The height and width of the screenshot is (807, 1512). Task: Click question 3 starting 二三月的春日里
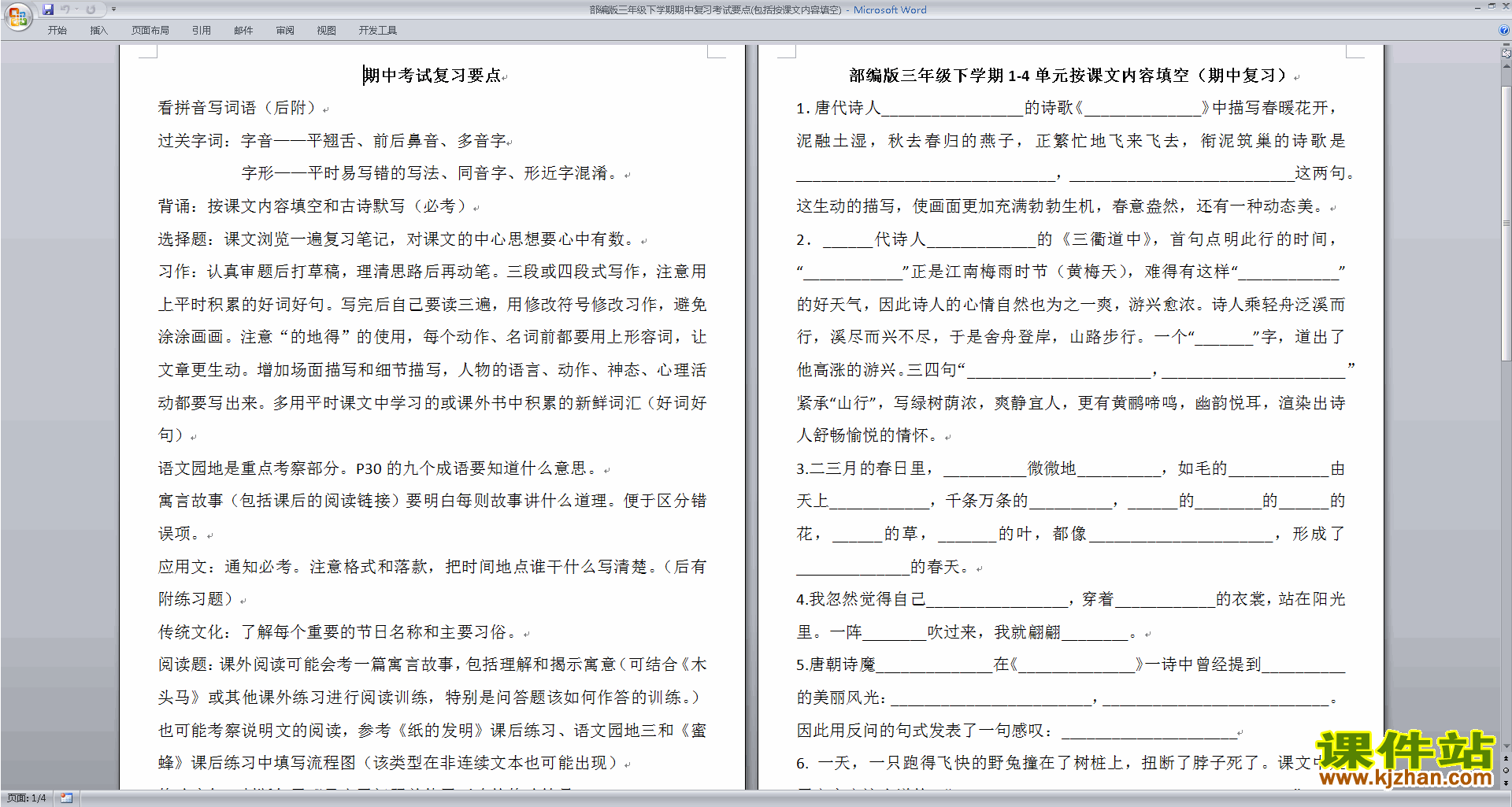(1071, 468)
